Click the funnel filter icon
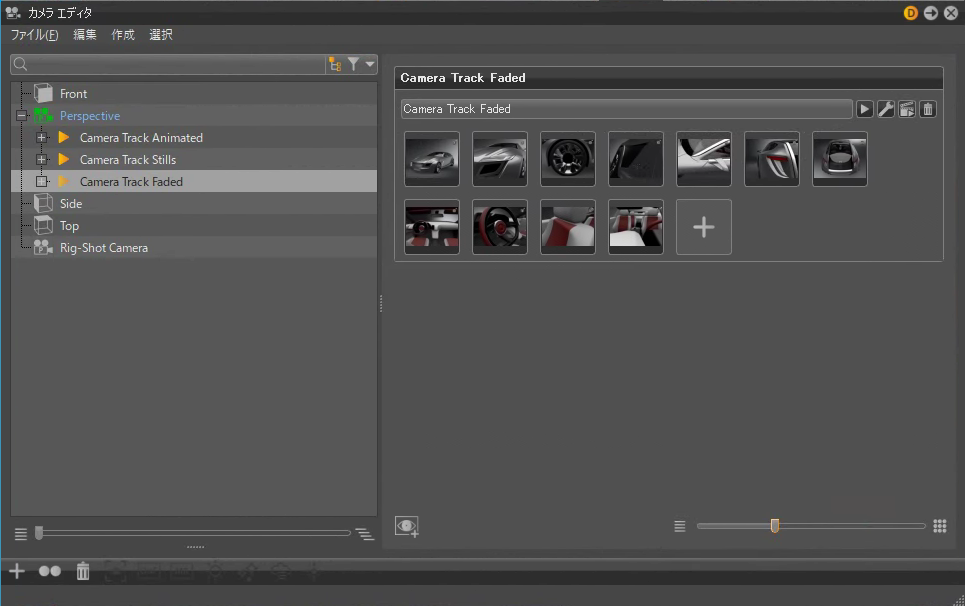Image resolution: width=965 pixels, height=606 pixels. pyautogui.click(x=353, y=64)
